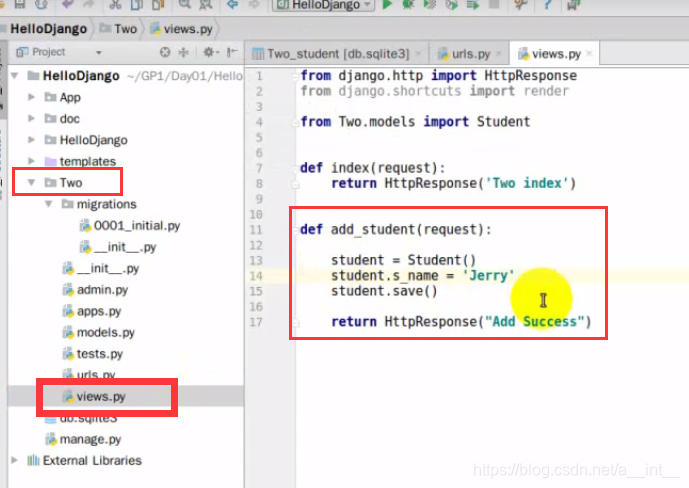Click the fold marker on line 7
The image size is (689, 488).
tap(296, 168)
